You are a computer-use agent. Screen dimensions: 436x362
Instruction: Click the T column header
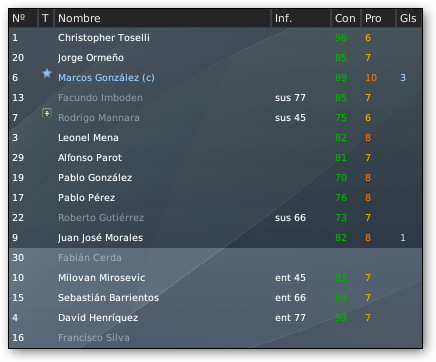click(46, 18)
